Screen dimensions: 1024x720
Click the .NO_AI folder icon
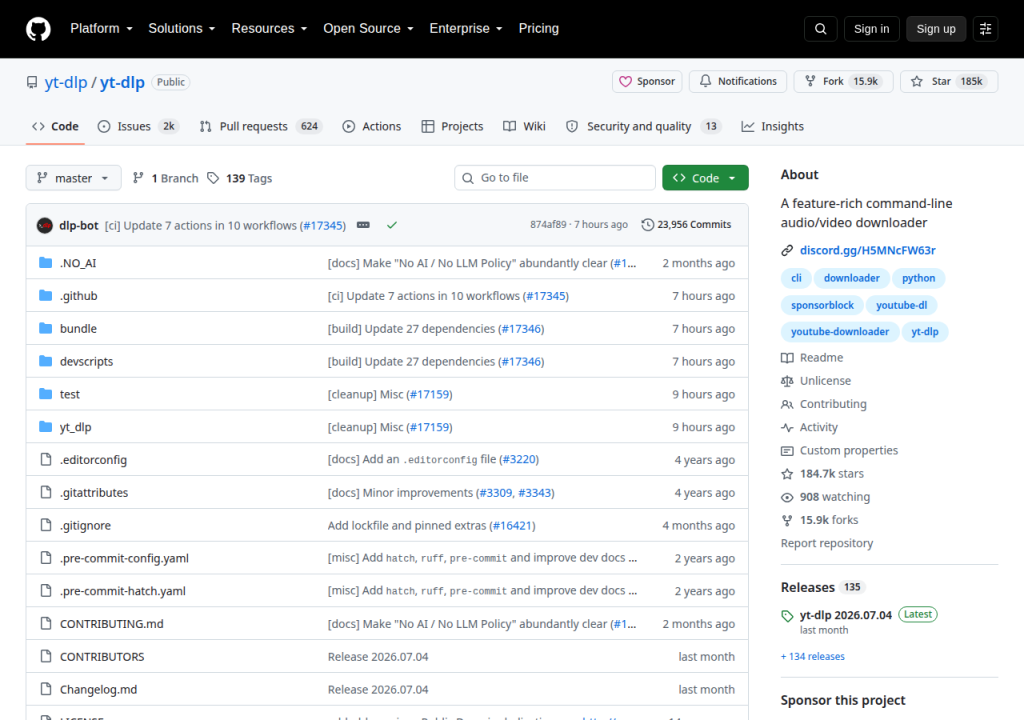click(45, 263)
